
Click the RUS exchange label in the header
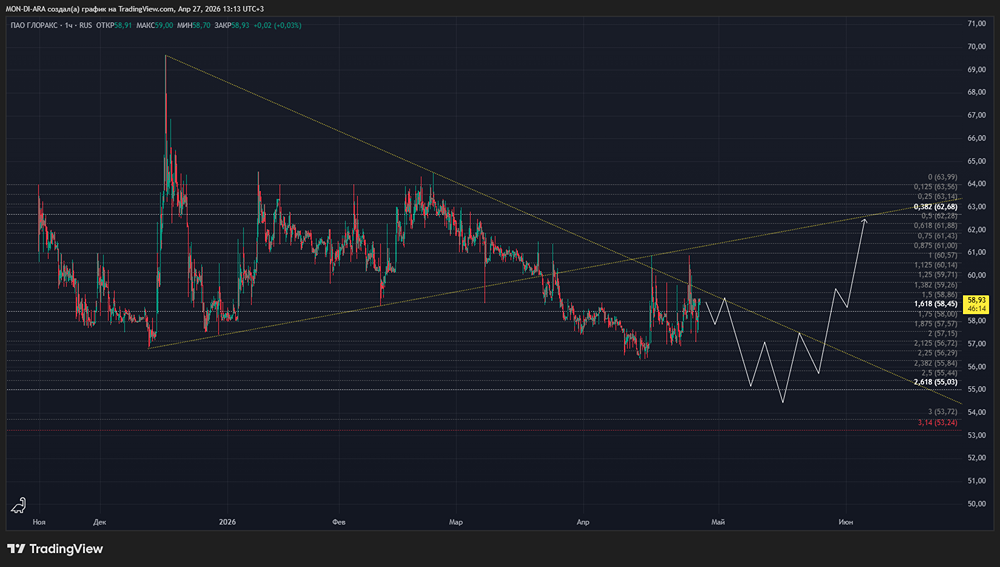(85, 26)
